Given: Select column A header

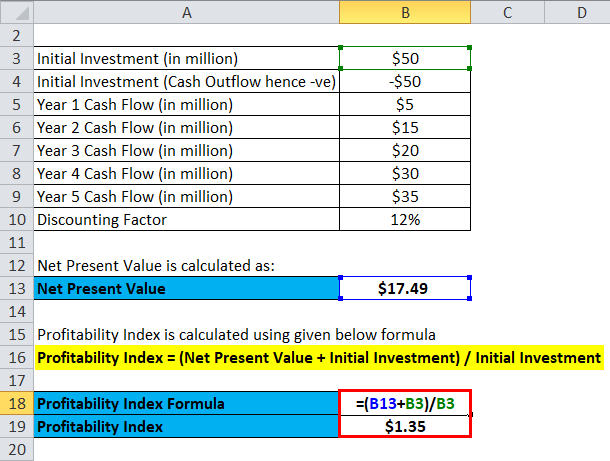Looking at the screenshot, I should click(x=186, y=12).
